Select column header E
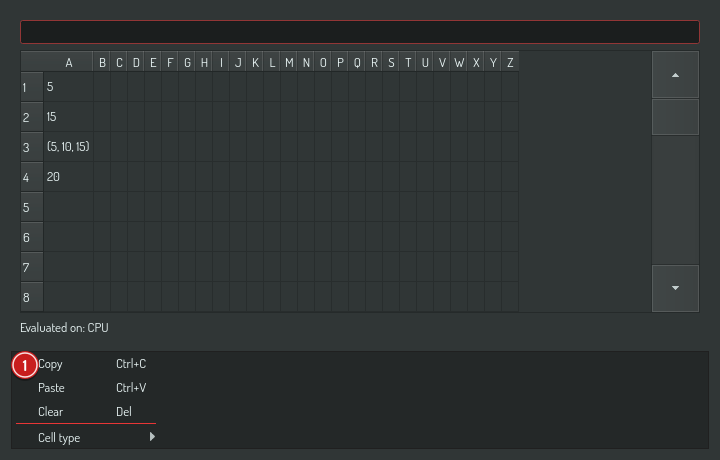 [153, 62]
